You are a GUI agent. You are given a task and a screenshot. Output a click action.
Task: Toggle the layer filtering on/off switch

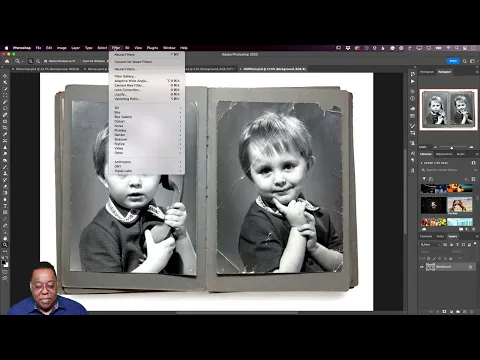475,244
